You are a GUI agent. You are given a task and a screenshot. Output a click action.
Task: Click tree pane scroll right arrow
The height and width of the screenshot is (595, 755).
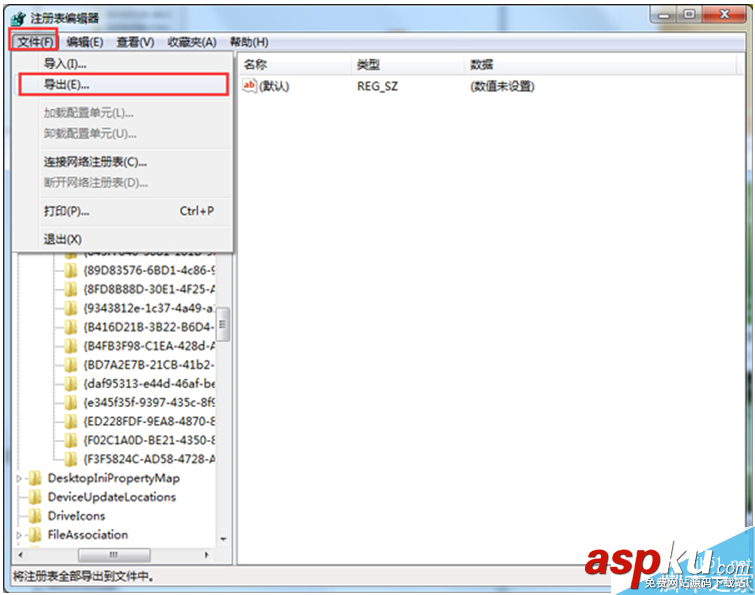click(x=207, y=555)
